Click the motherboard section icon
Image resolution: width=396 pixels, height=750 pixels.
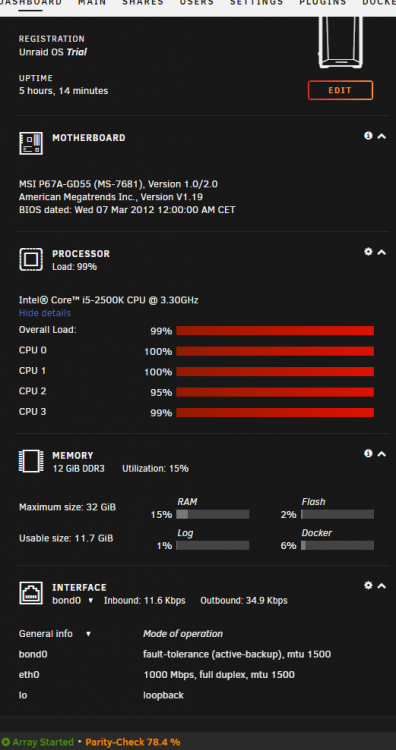coord(31,143)
